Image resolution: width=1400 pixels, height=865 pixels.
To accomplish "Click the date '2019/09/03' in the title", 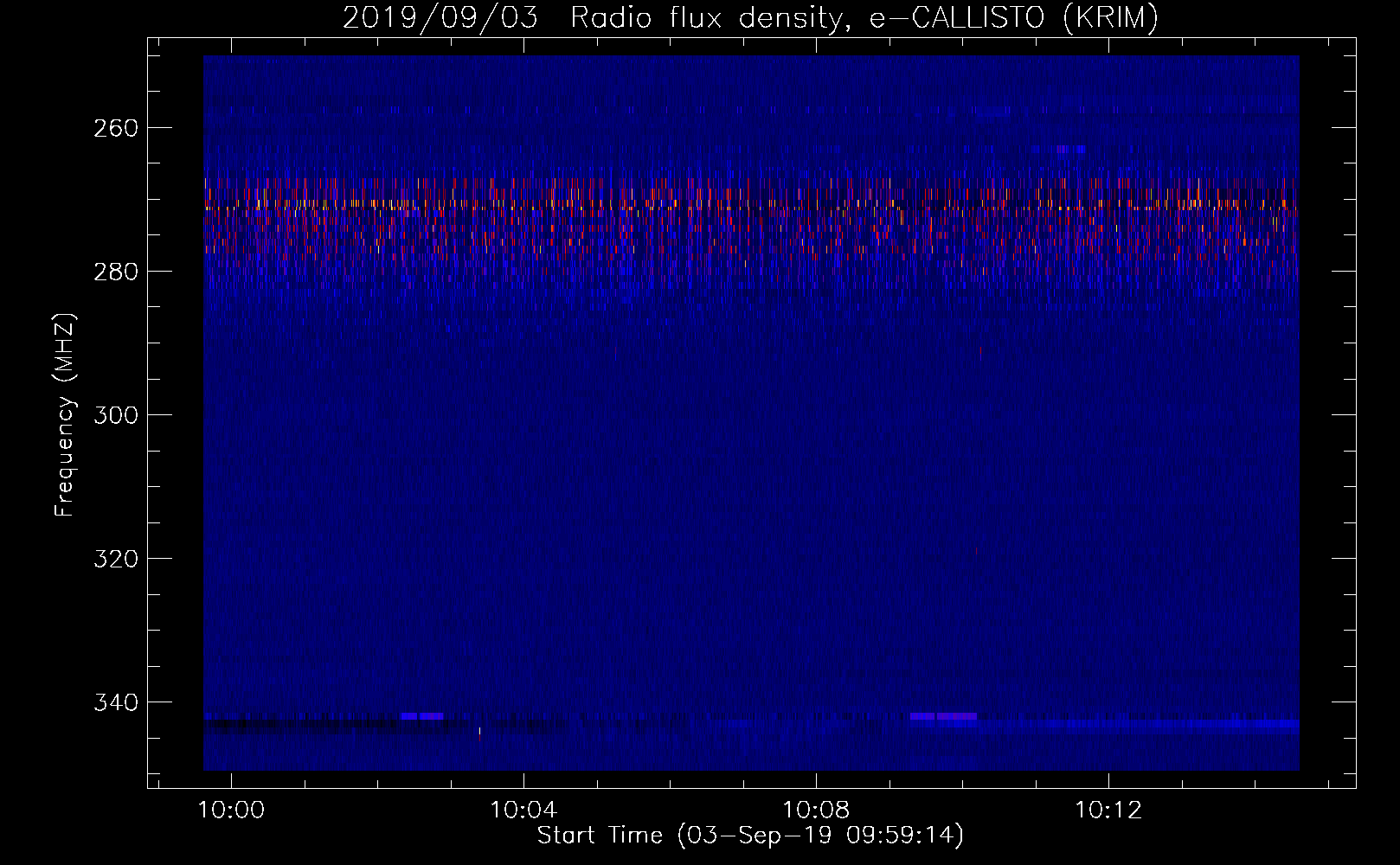I will click(440, 18).
